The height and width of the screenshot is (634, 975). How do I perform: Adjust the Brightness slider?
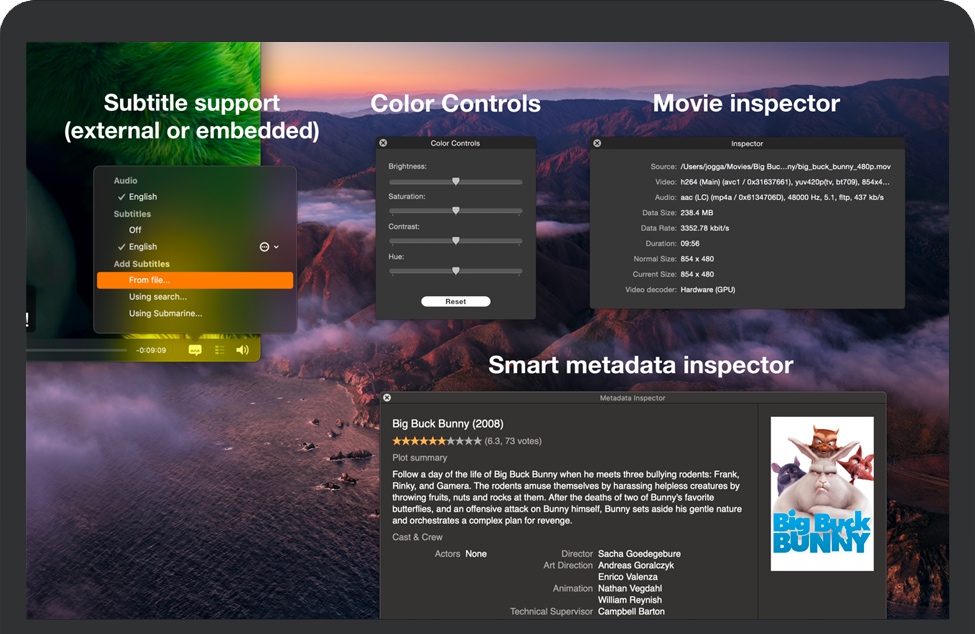(455, 181)
